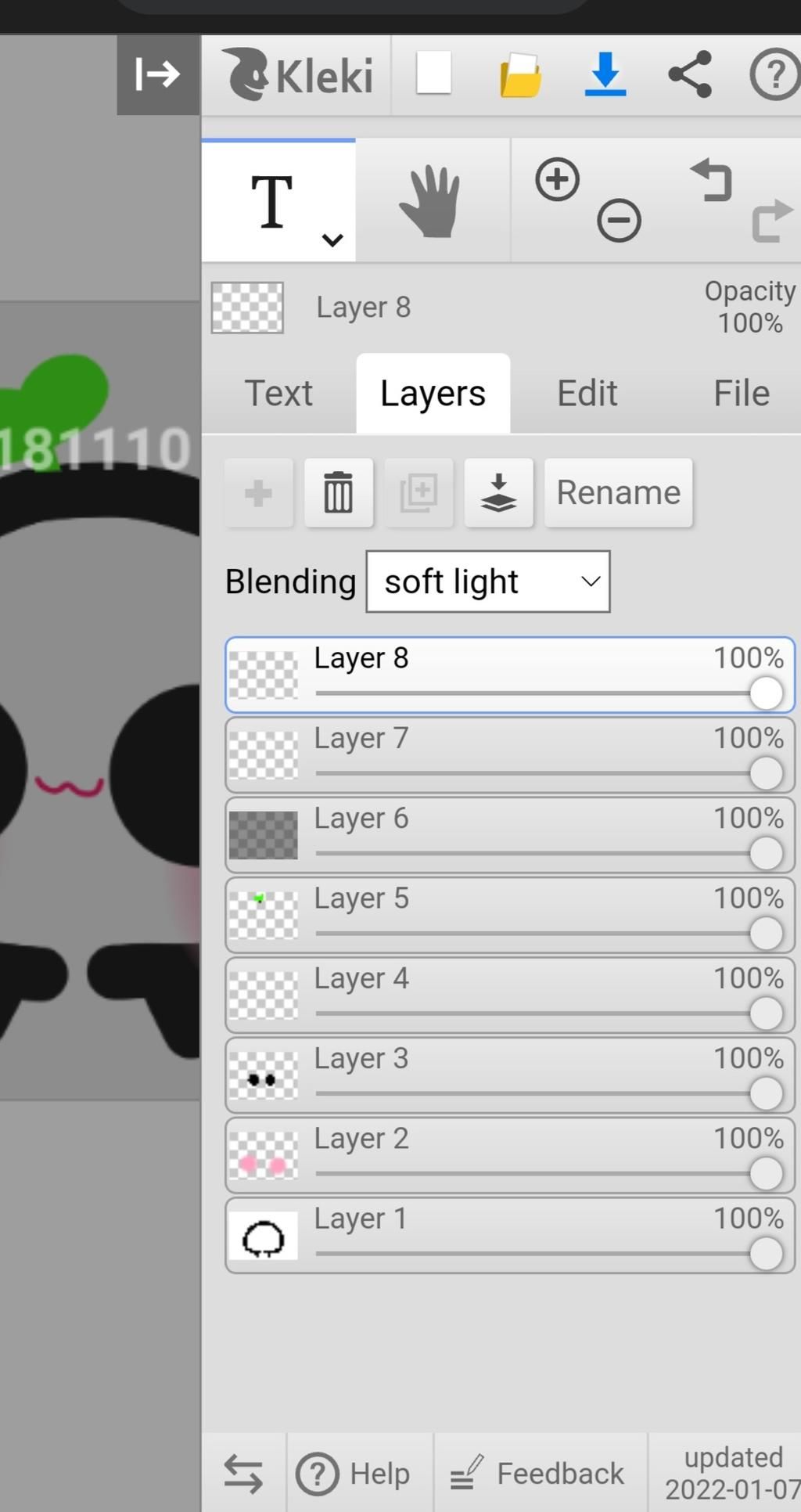Click the undo arrow icon

(711, 179)
